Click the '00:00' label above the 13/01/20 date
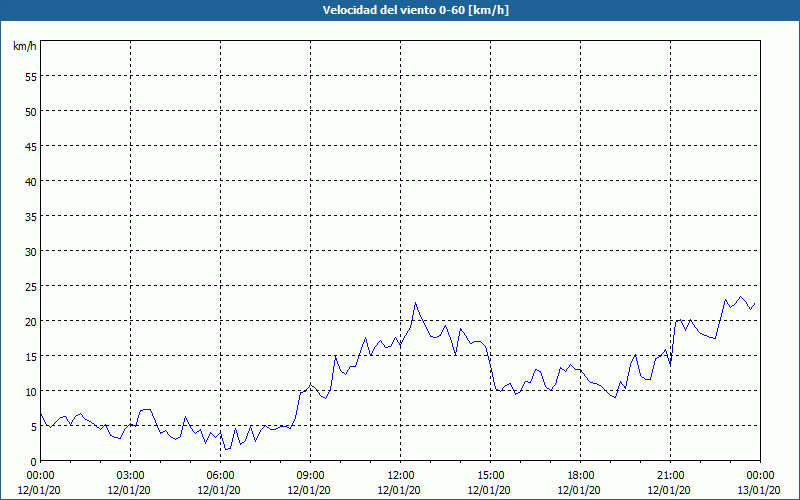The height and width of the screenshot is (500, 800). 760,476
